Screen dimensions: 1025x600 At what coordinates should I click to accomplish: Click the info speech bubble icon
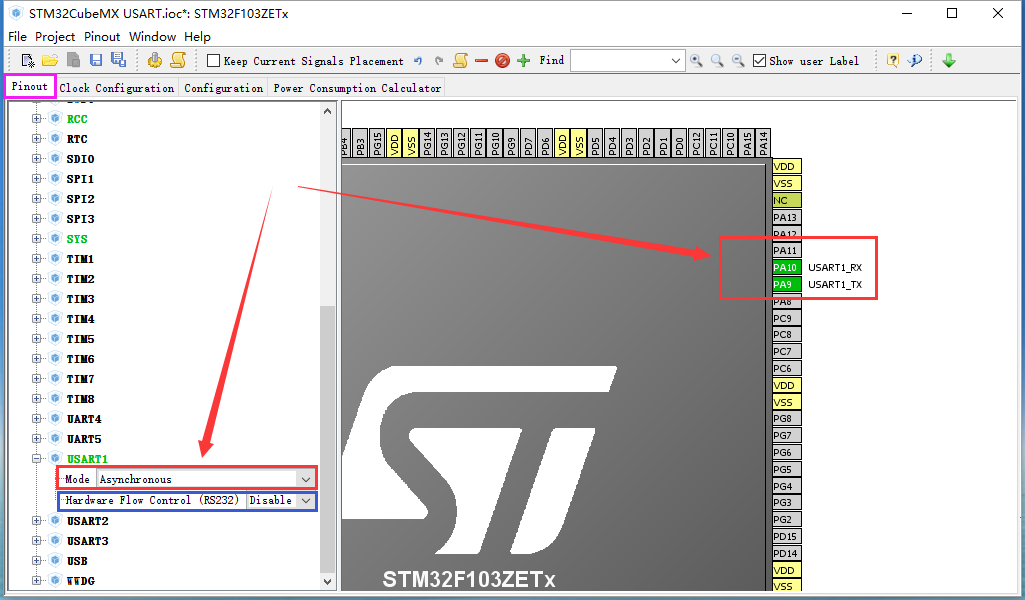[915, 61]
